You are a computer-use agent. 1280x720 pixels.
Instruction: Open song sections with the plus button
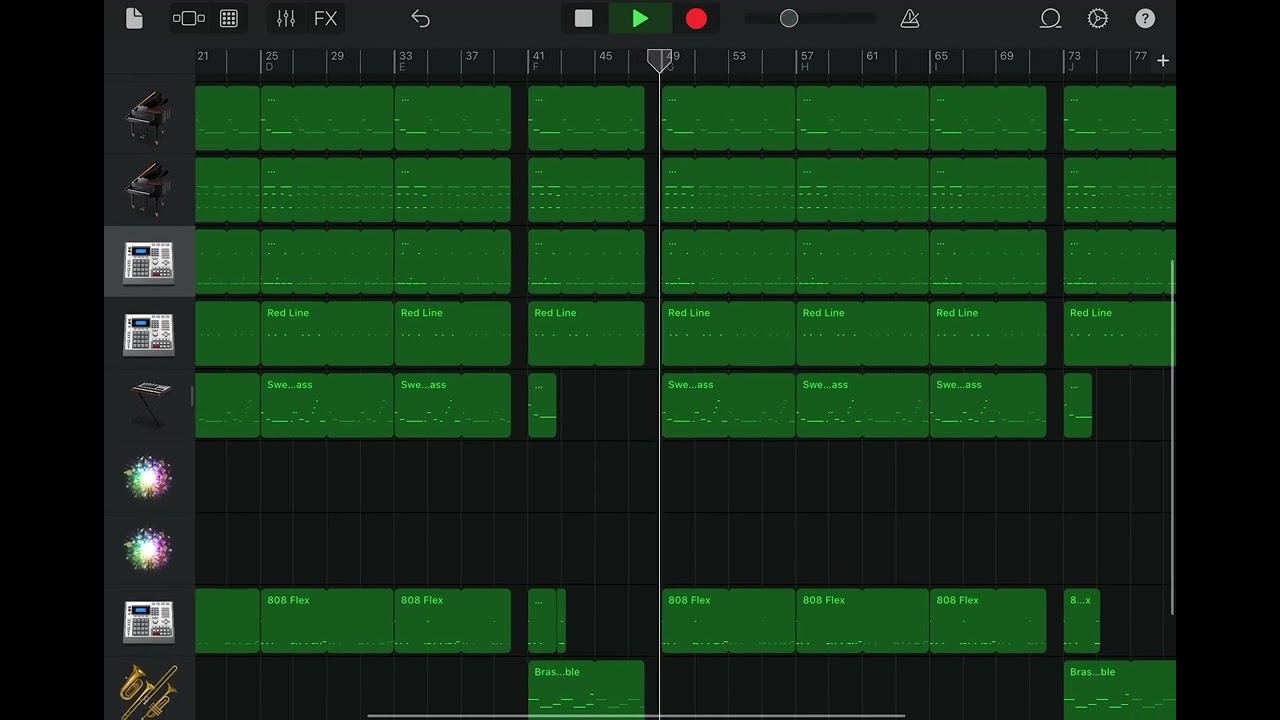pos(1163,61)
